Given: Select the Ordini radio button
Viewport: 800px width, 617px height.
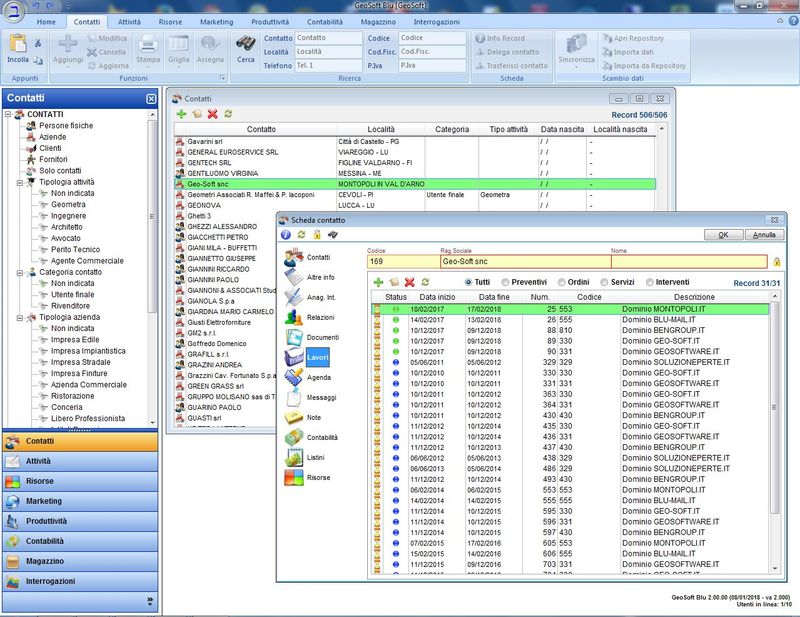Looking at the screenshot, I should pos(559,283).
